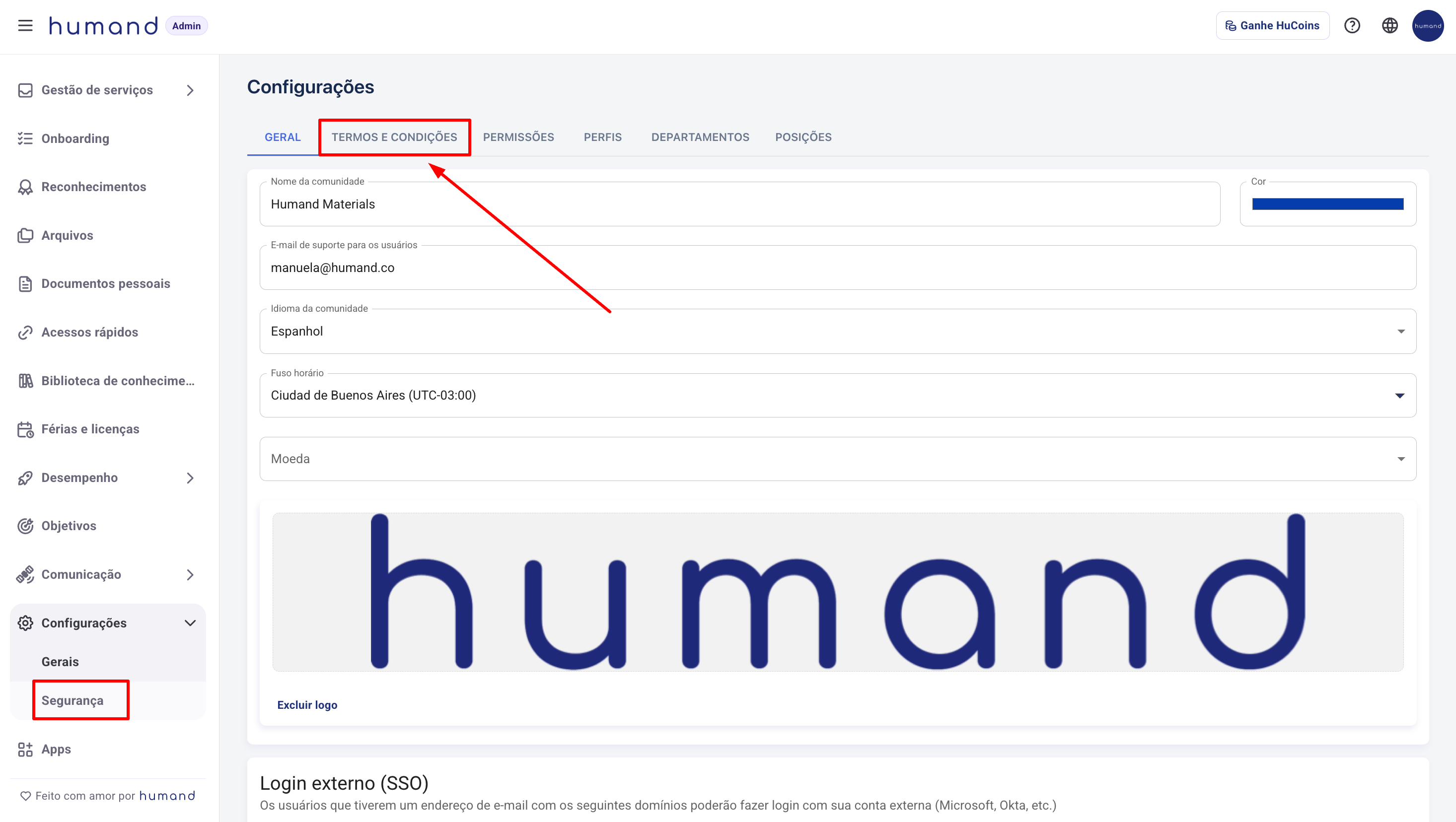Click the Ganhe HuCoins button

(x=1272, y=26)
